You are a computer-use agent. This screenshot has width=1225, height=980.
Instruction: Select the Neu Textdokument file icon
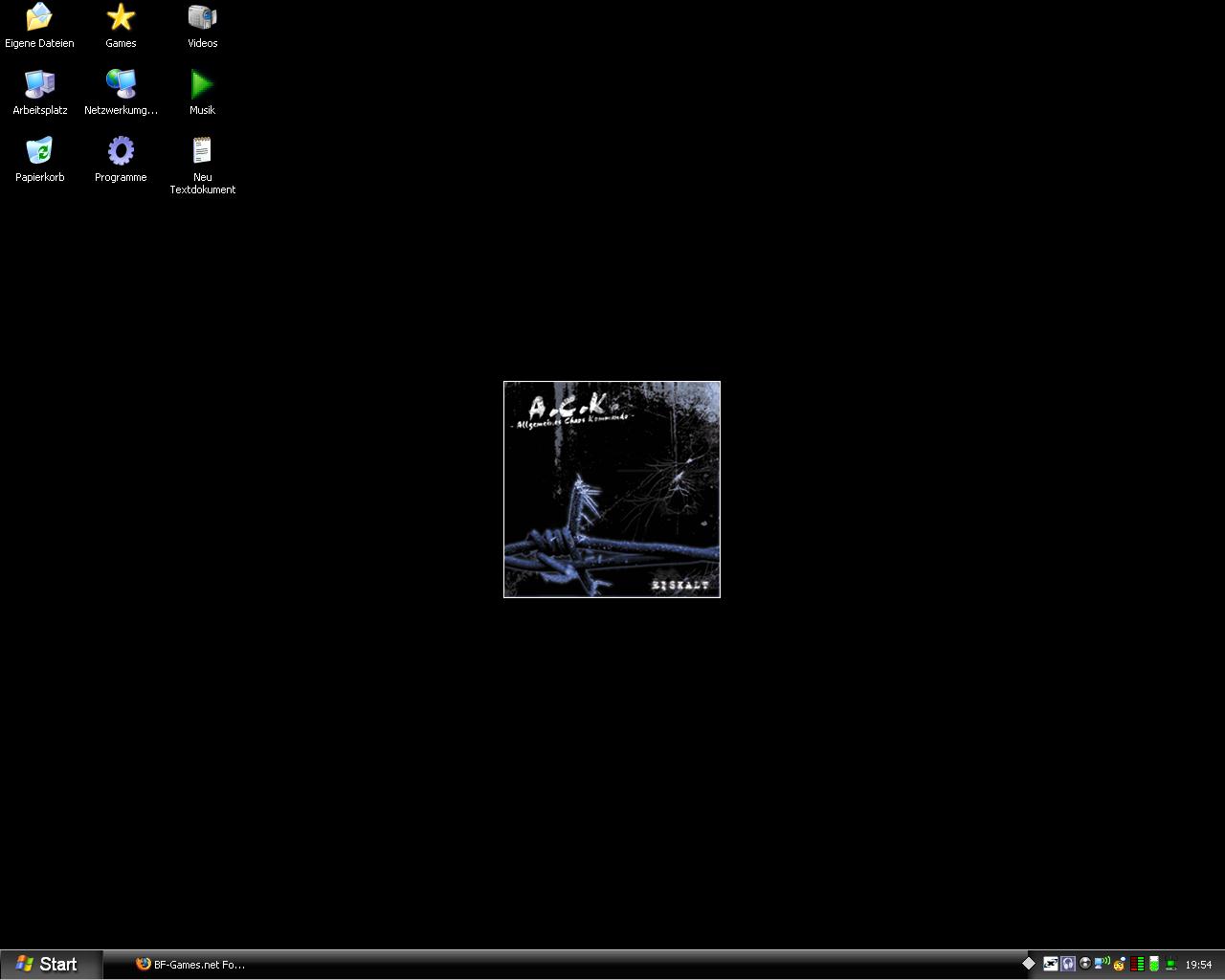pos(202,151)
